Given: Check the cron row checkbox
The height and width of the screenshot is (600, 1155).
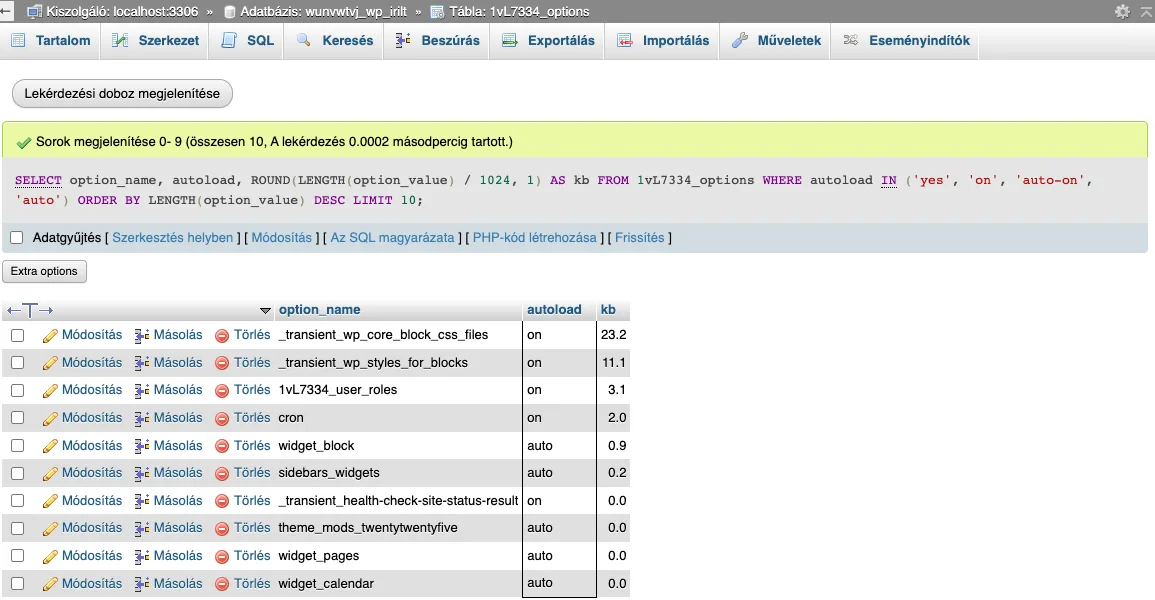Looking at the screenshot, I should (x=18, y=418).
